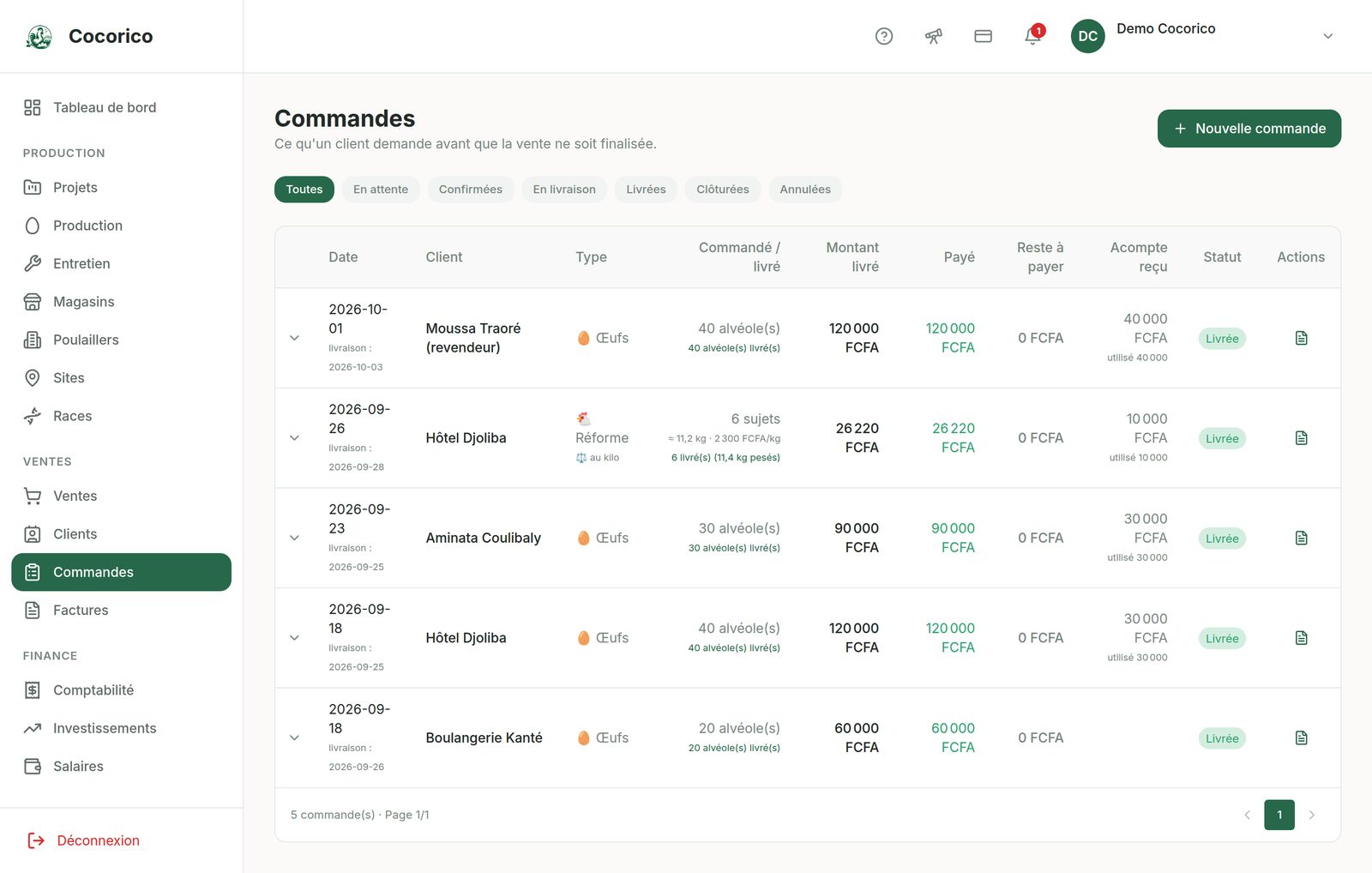Click the Réforme type cell
Screen dimensions: 1372x873
[x=602, y=437]
